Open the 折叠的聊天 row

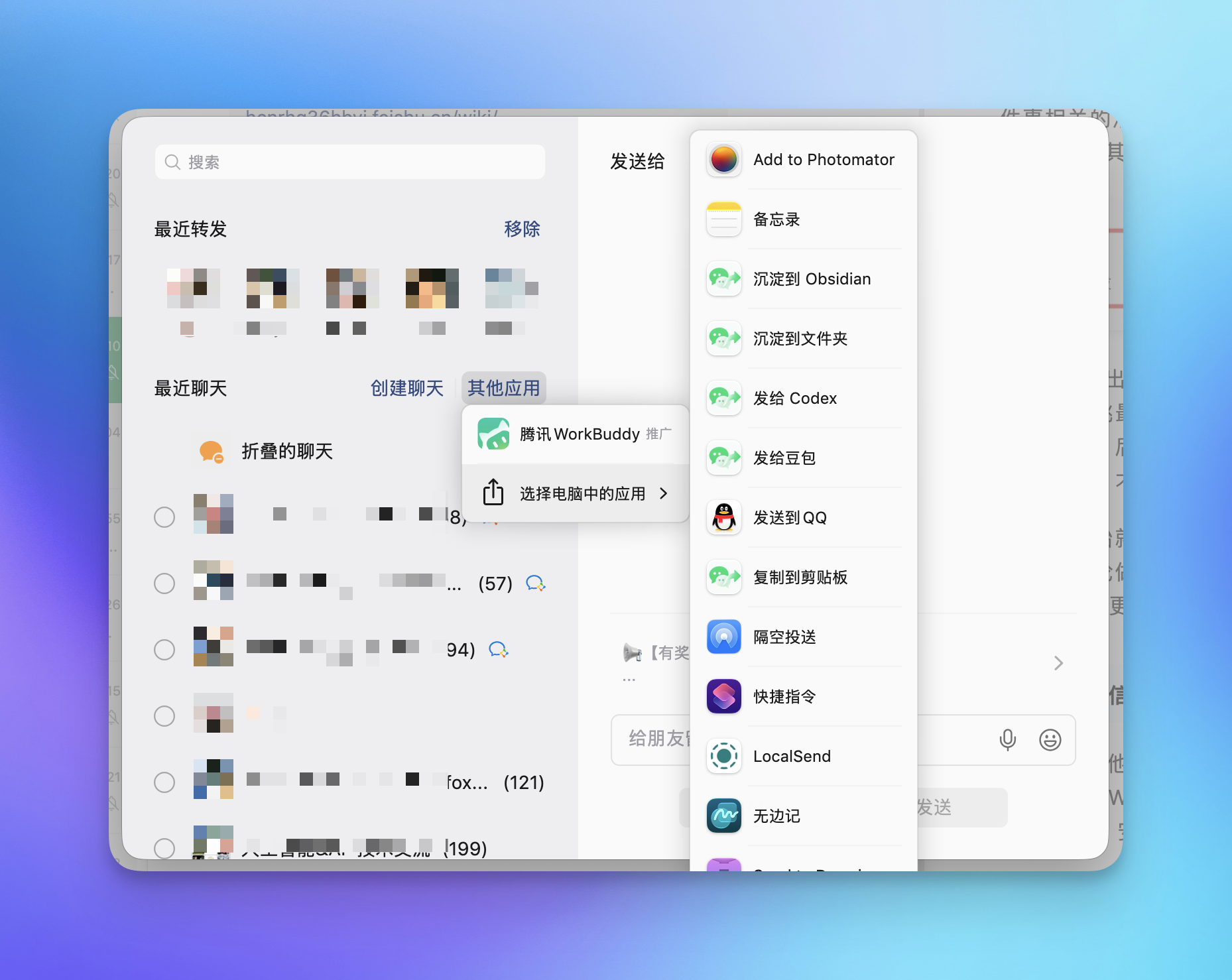click(350, 452)
